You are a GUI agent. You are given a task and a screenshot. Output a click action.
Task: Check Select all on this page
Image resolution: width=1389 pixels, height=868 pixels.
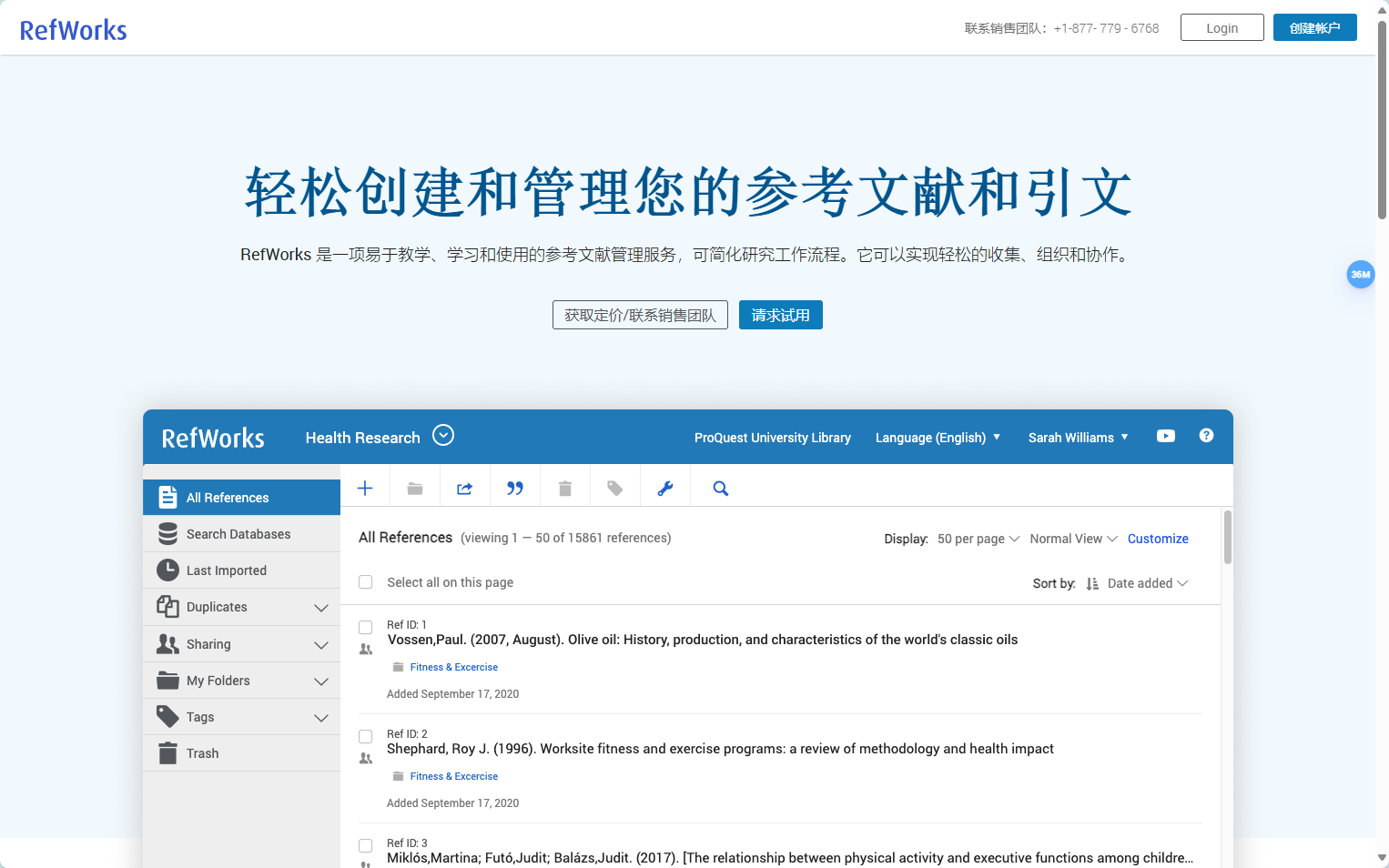click(x=366, y=582)
